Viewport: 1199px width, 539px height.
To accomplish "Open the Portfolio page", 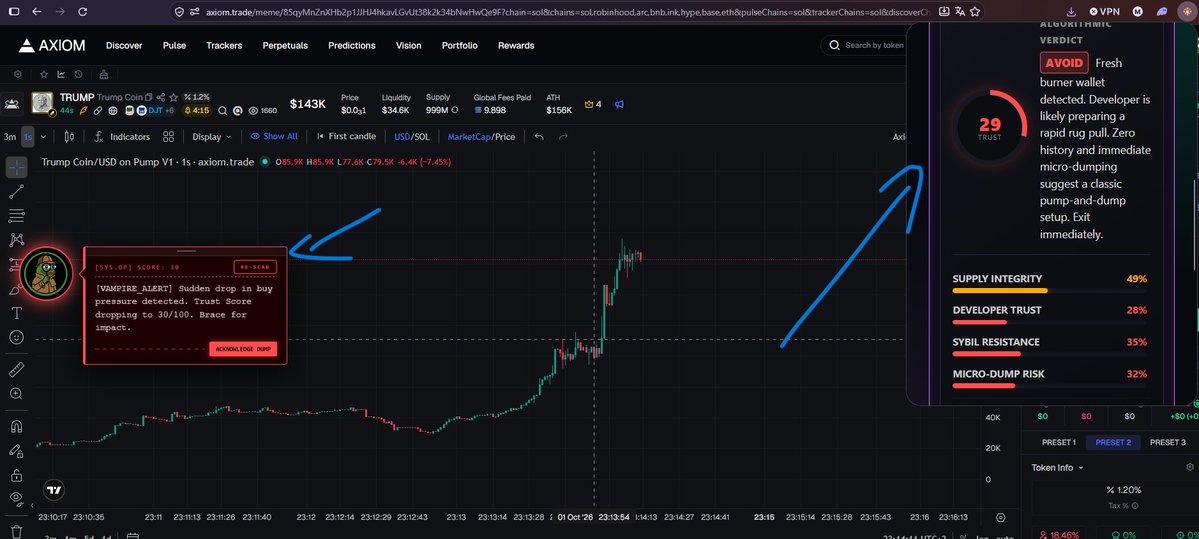I will (x=460, y=45).
